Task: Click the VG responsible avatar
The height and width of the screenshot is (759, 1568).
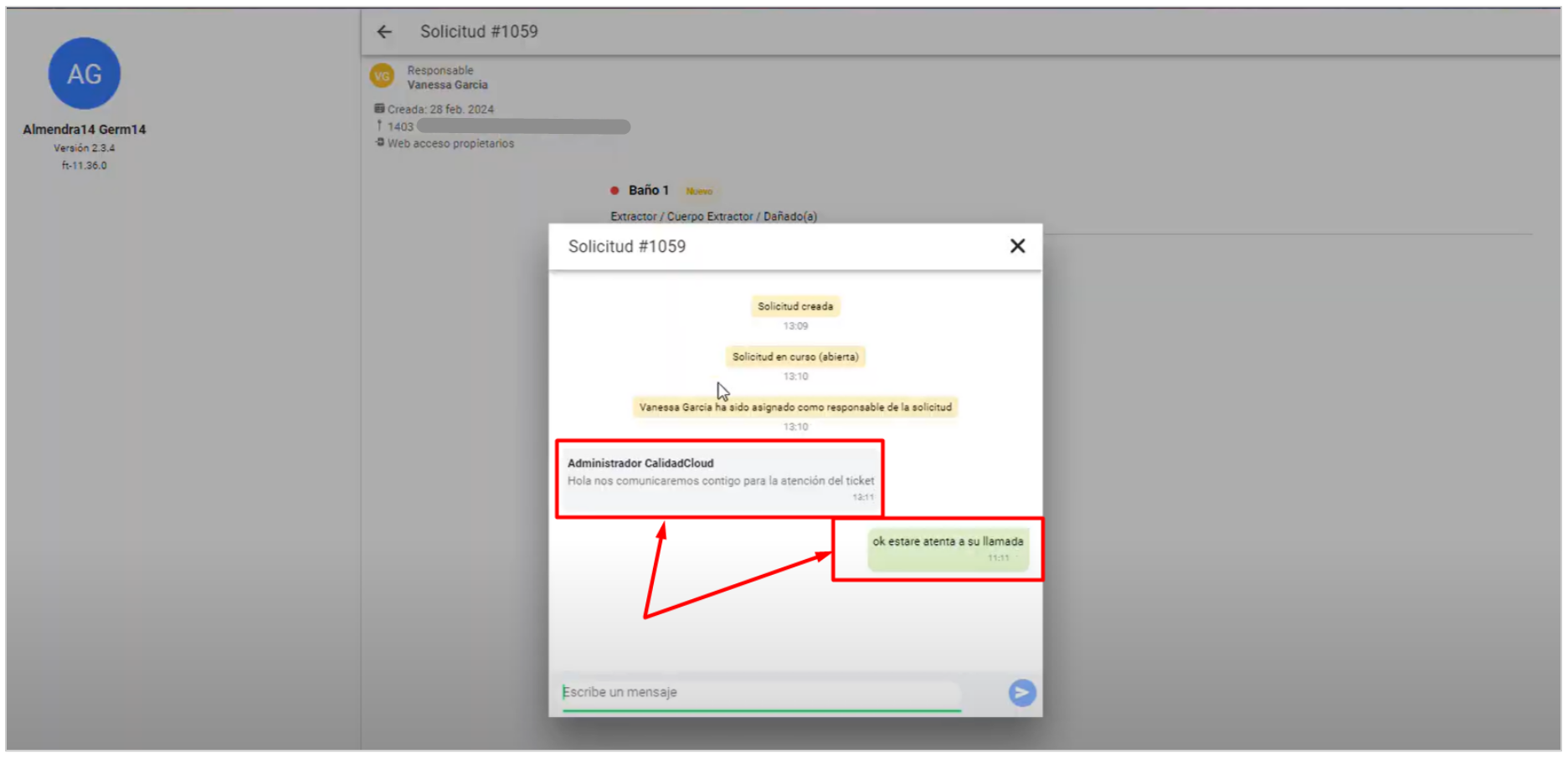Action: 382,76
